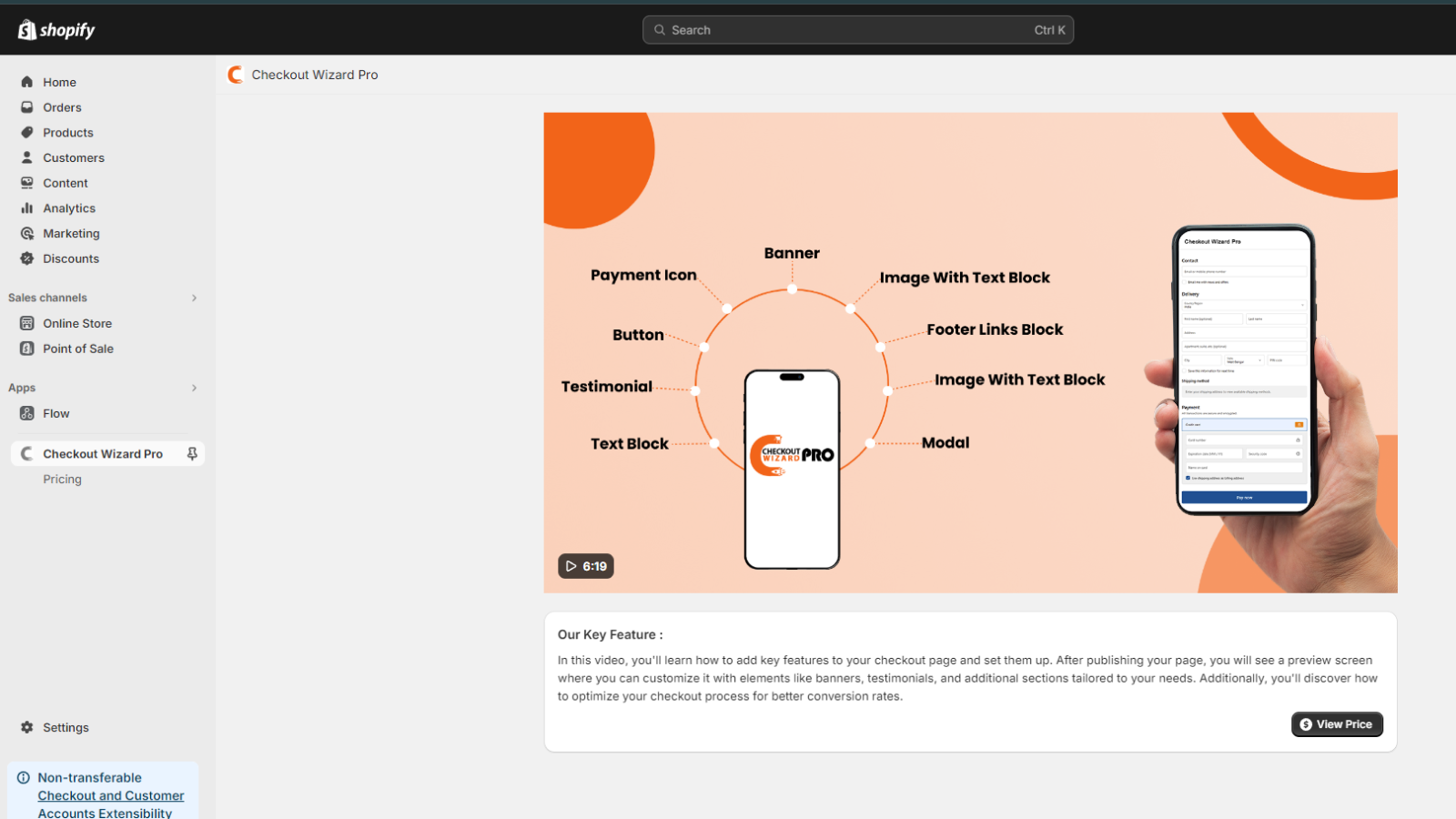Click the Customers person icon
This screenshot has height=819, width=1456.
[27, 157]
